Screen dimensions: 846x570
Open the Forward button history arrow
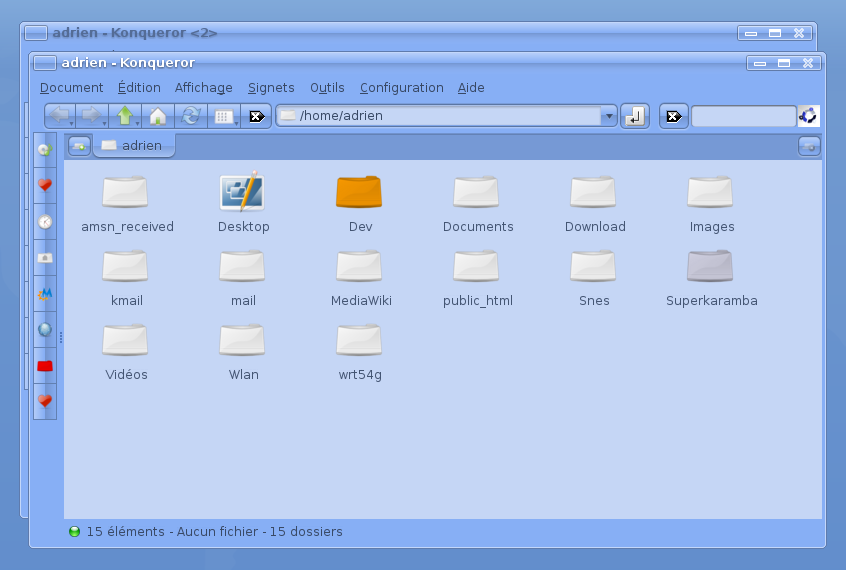point(104,124)
